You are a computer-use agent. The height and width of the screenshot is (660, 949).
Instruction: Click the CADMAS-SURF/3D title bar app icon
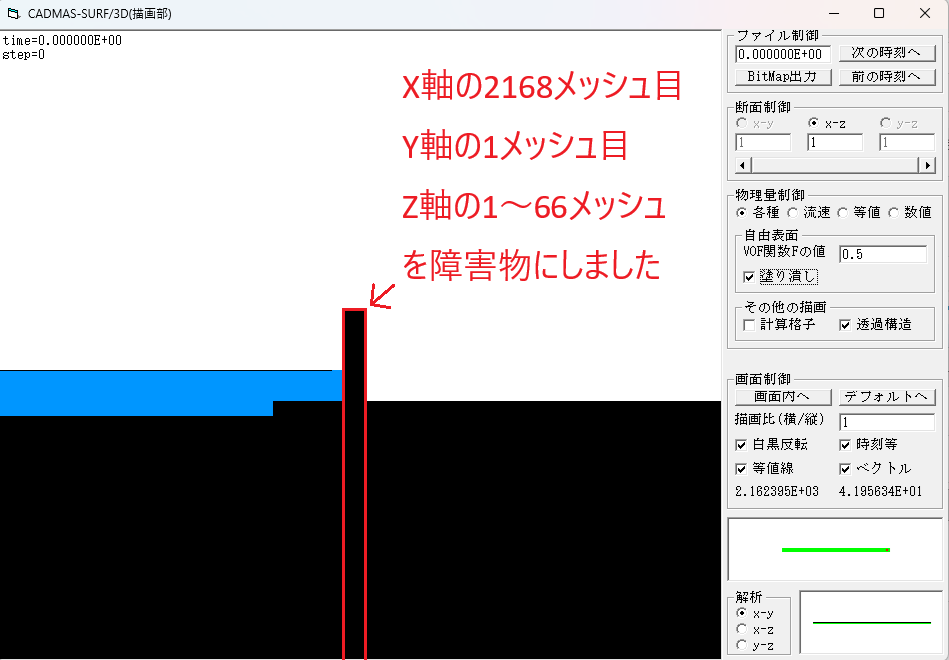13,13
